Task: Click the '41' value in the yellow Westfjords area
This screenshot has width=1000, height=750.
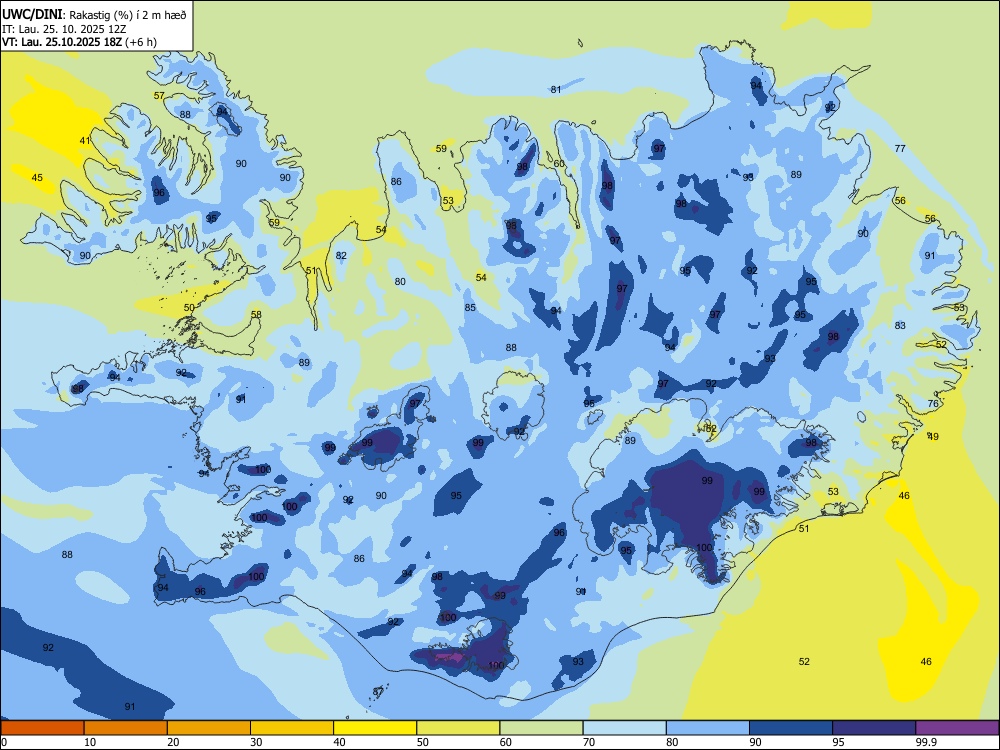Action: pyautogui.click(x=85, y=140)
